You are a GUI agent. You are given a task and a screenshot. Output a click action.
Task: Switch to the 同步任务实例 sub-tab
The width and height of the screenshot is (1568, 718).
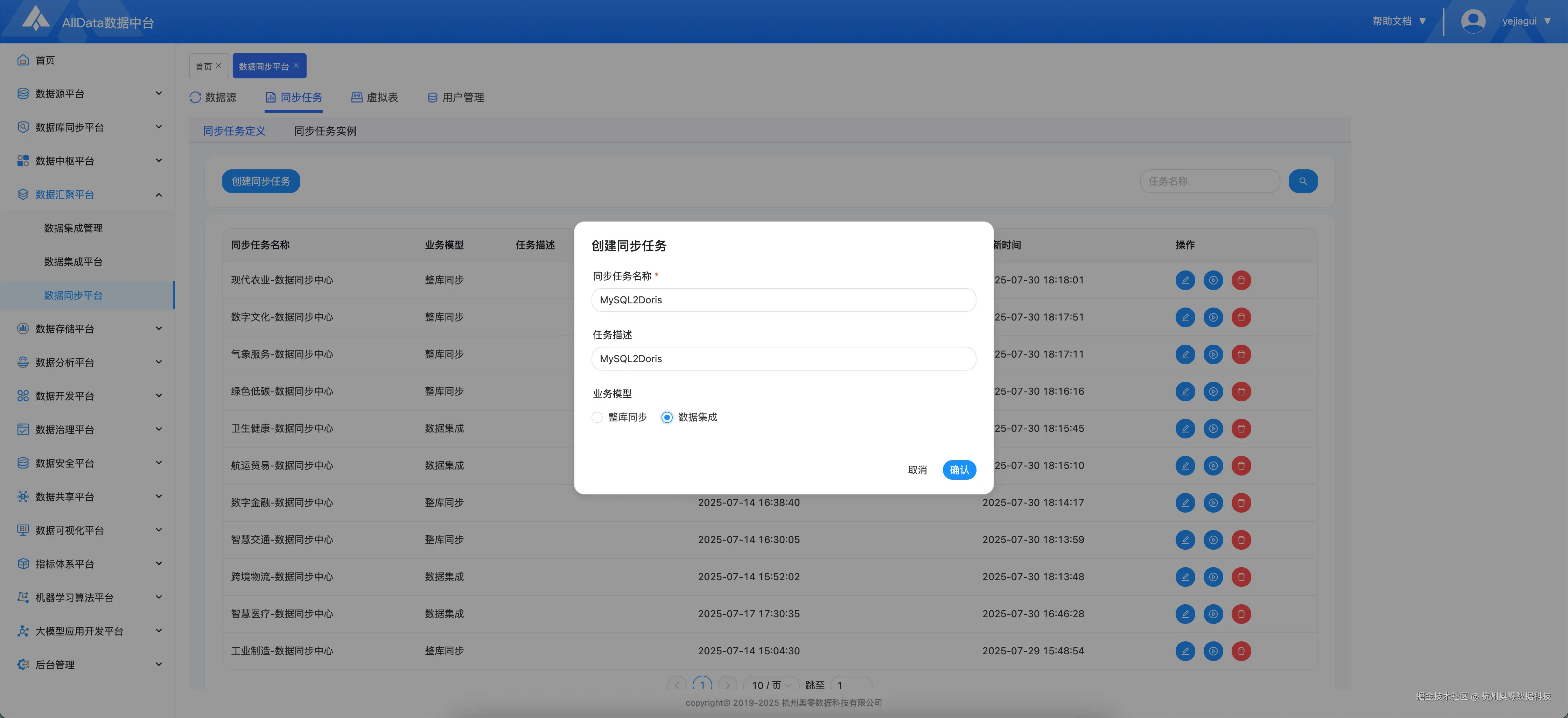(x=325, y=131)
